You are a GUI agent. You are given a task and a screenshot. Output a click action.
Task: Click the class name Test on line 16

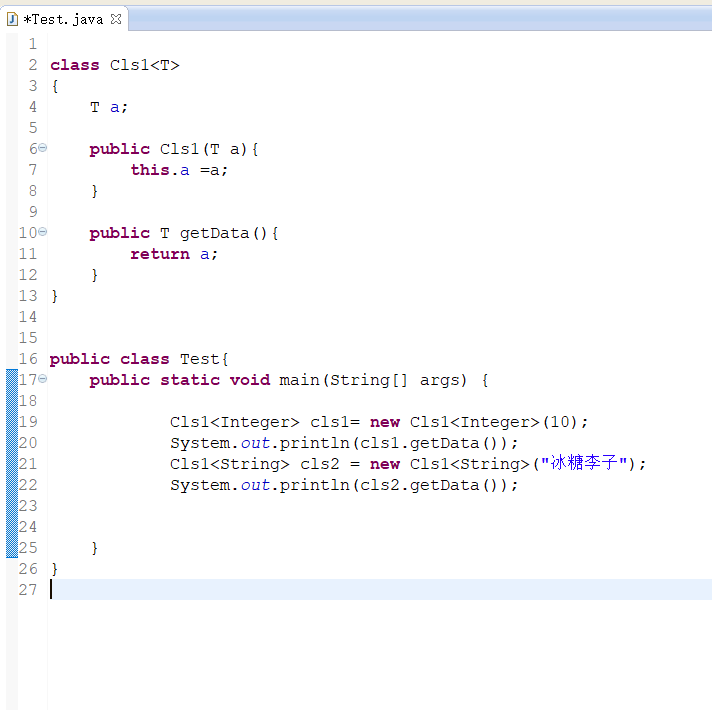click(199, 359)
